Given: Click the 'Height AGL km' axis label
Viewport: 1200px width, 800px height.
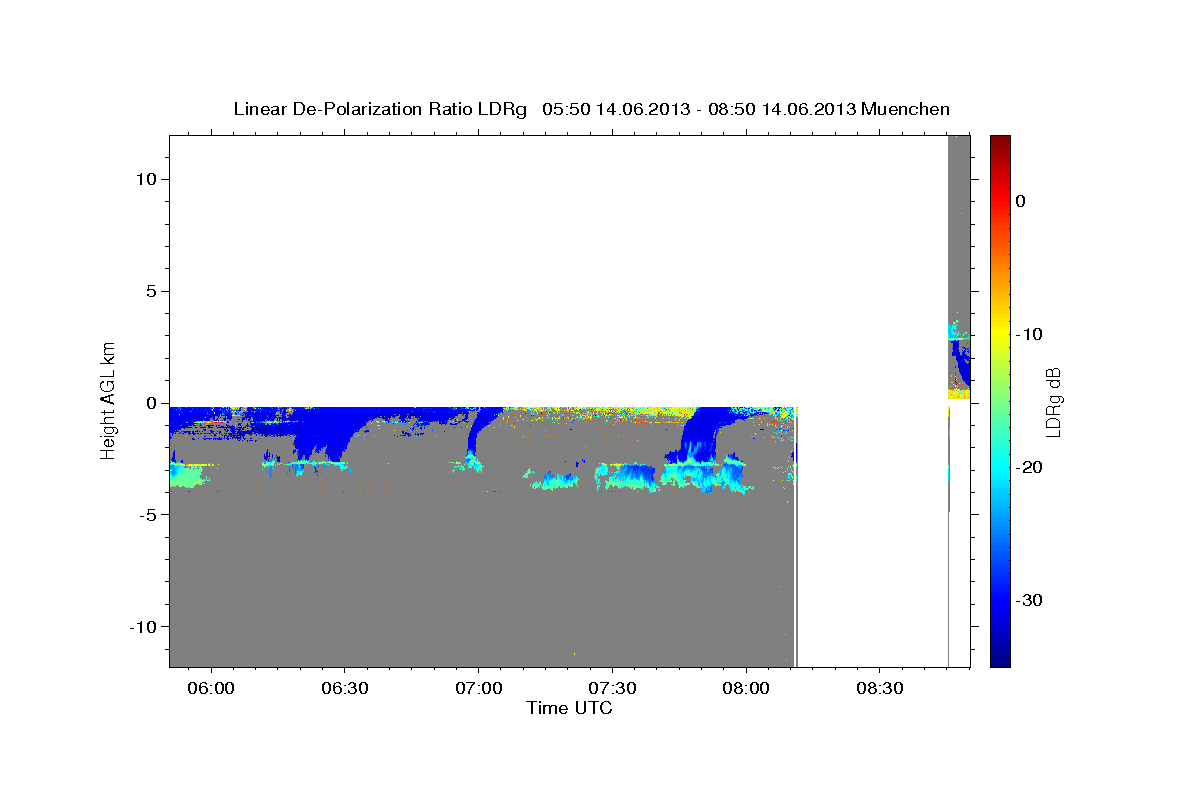Looking at the screenshot, I should [x=106, y=400].
